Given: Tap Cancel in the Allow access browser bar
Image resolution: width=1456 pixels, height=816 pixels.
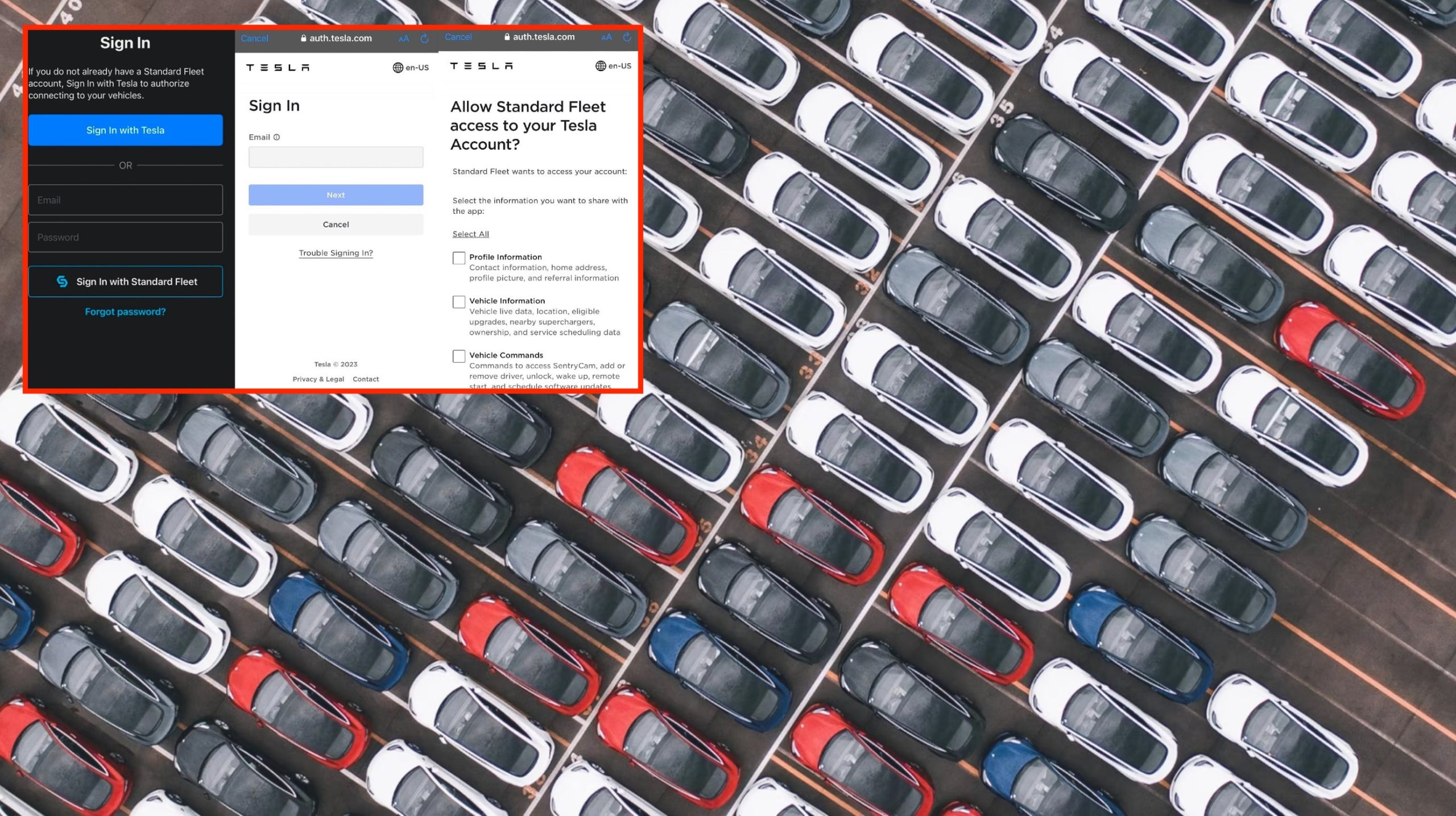Looking at the screenshot, I should 458,37.
